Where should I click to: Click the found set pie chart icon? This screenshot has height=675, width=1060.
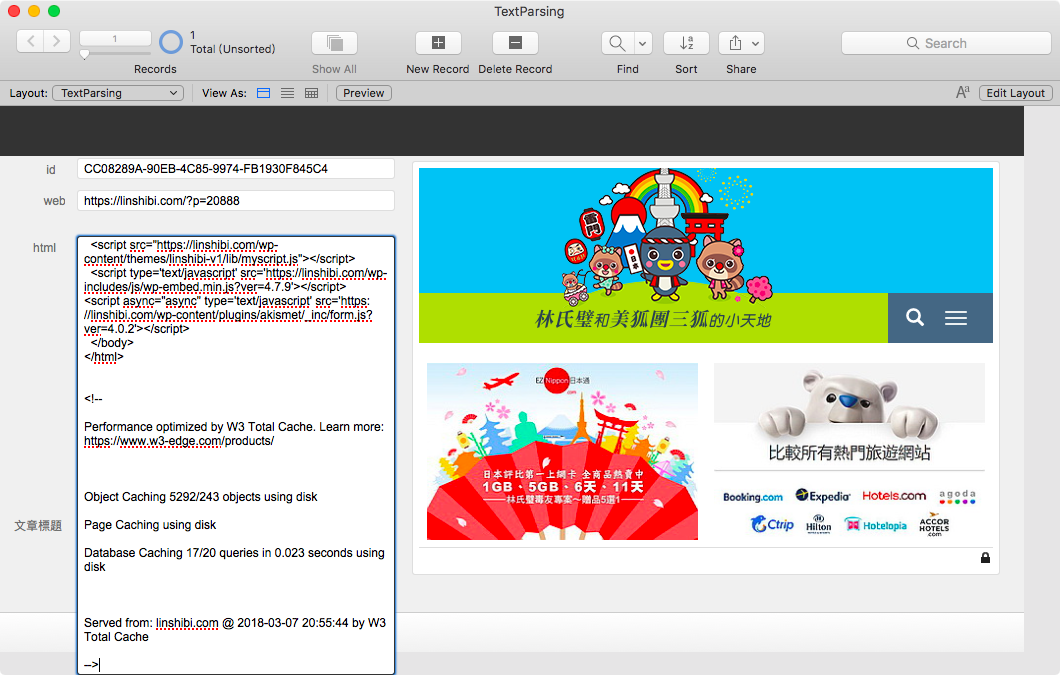(x=171, y=42)
